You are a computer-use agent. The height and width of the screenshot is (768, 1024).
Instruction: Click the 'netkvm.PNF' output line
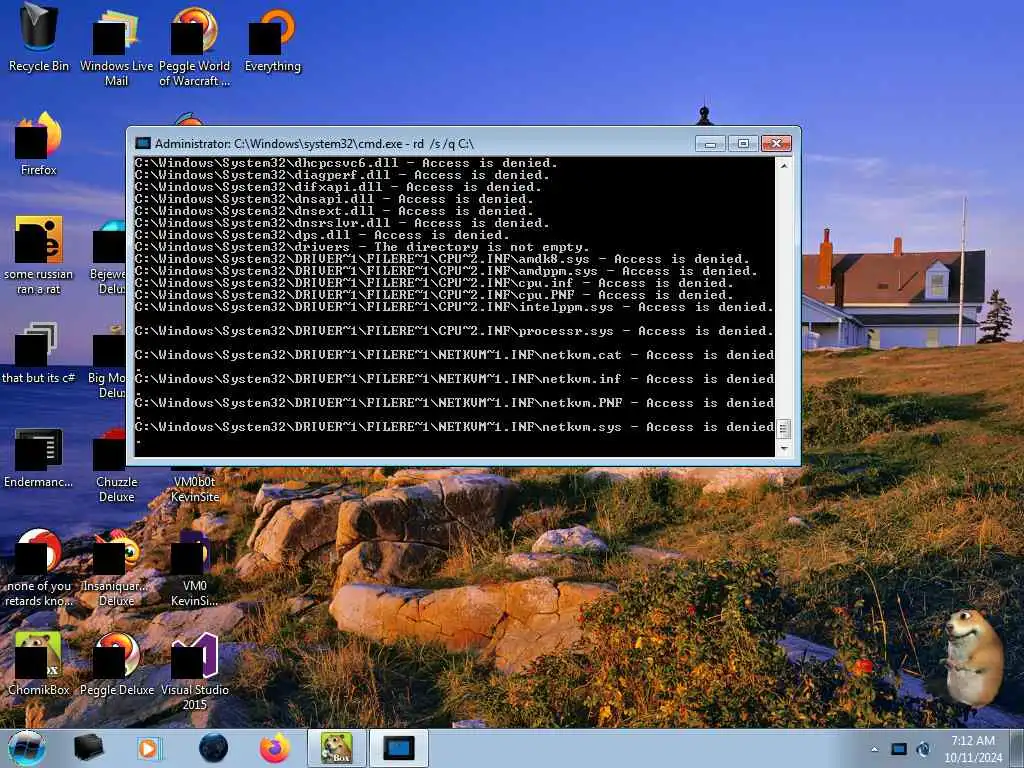tap(454, 403)
